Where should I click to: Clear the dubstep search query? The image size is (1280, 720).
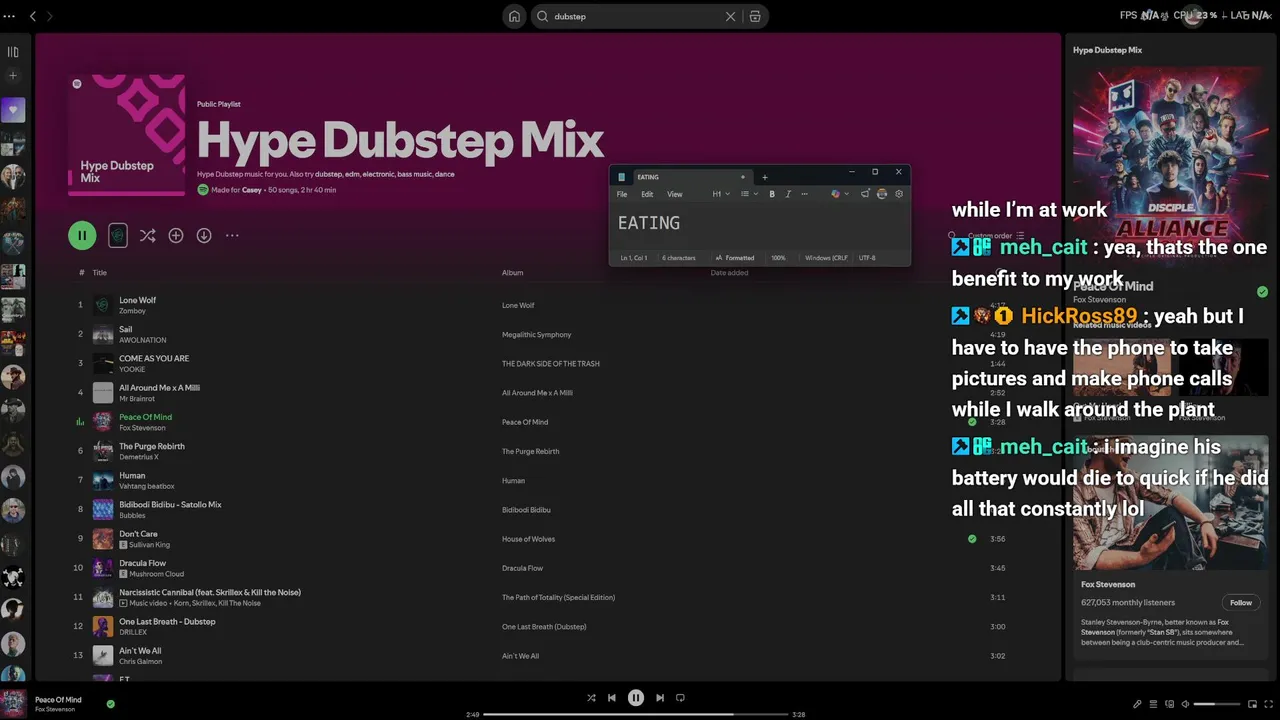(730, 16)
